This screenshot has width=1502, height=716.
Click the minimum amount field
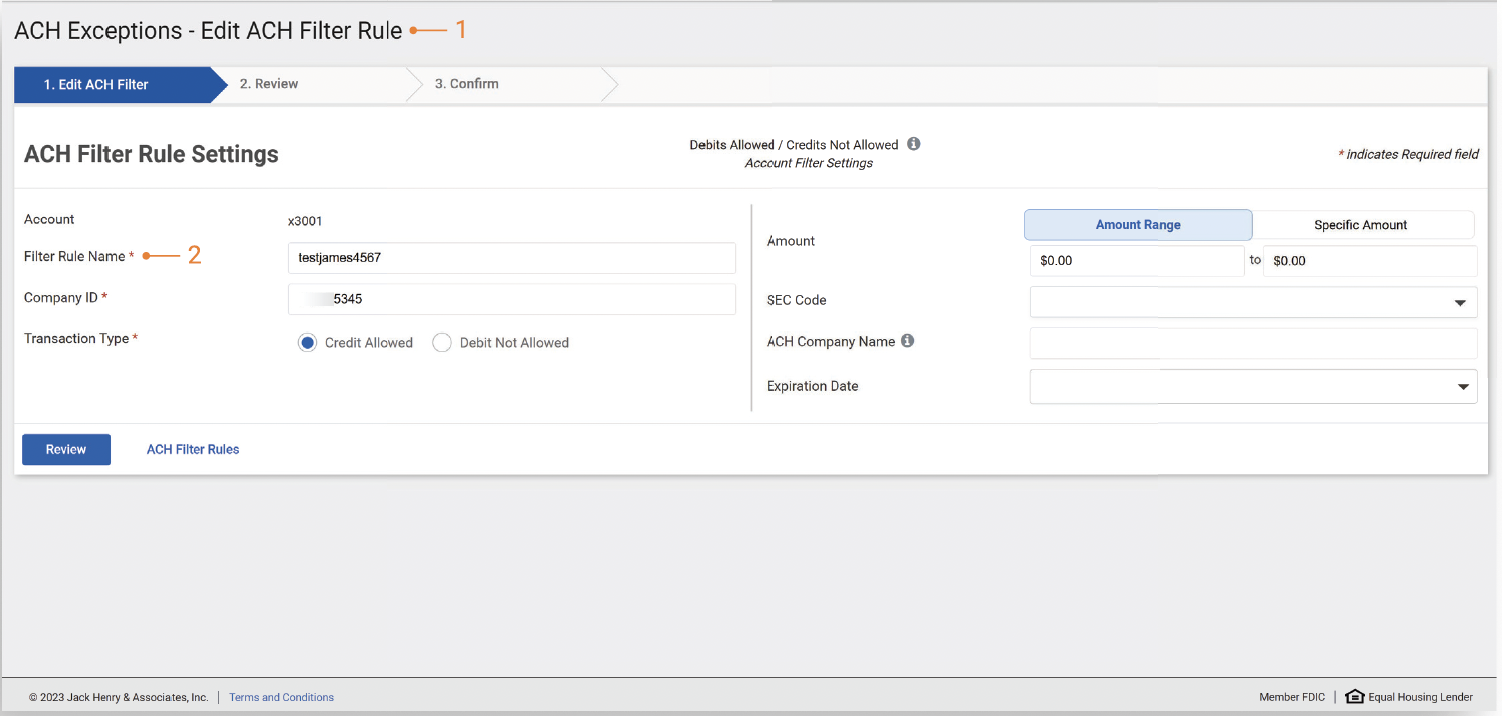point(1136,261)
